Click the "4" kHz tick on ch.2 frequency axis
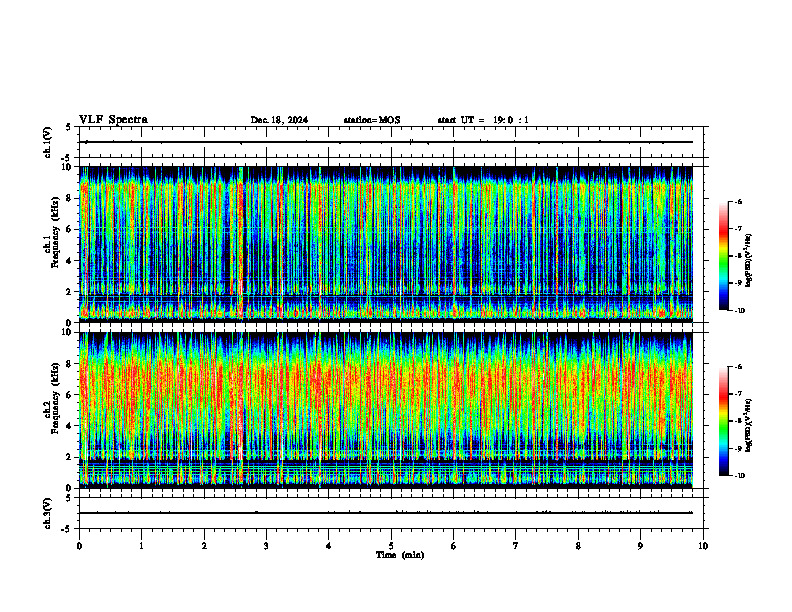 [x=70, y=427]
